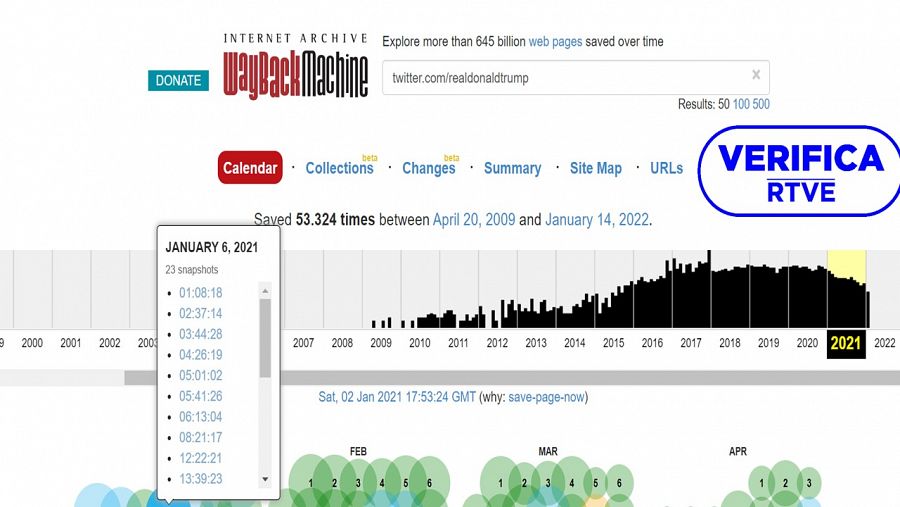900x507 pixels.
Task: Select year 2019 on the timeline
Action: pos(769,343)
